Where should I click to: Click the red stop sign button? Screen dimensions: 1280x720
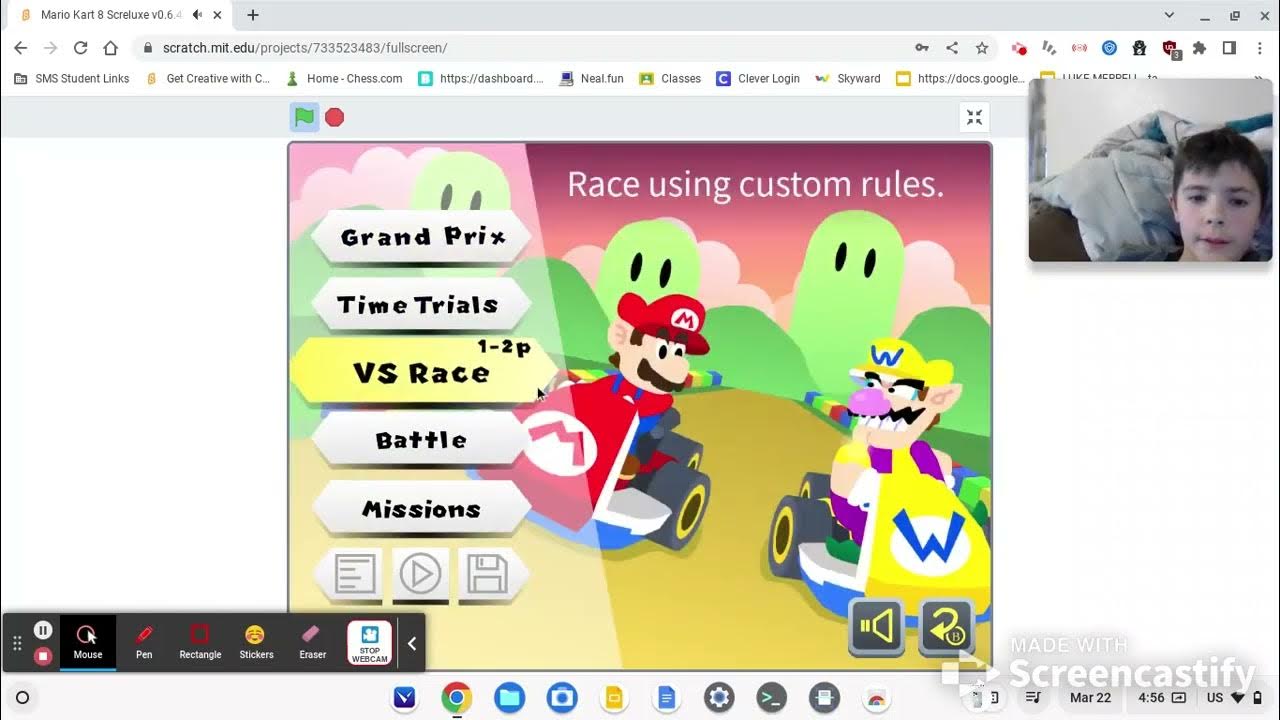click(335, 117)
